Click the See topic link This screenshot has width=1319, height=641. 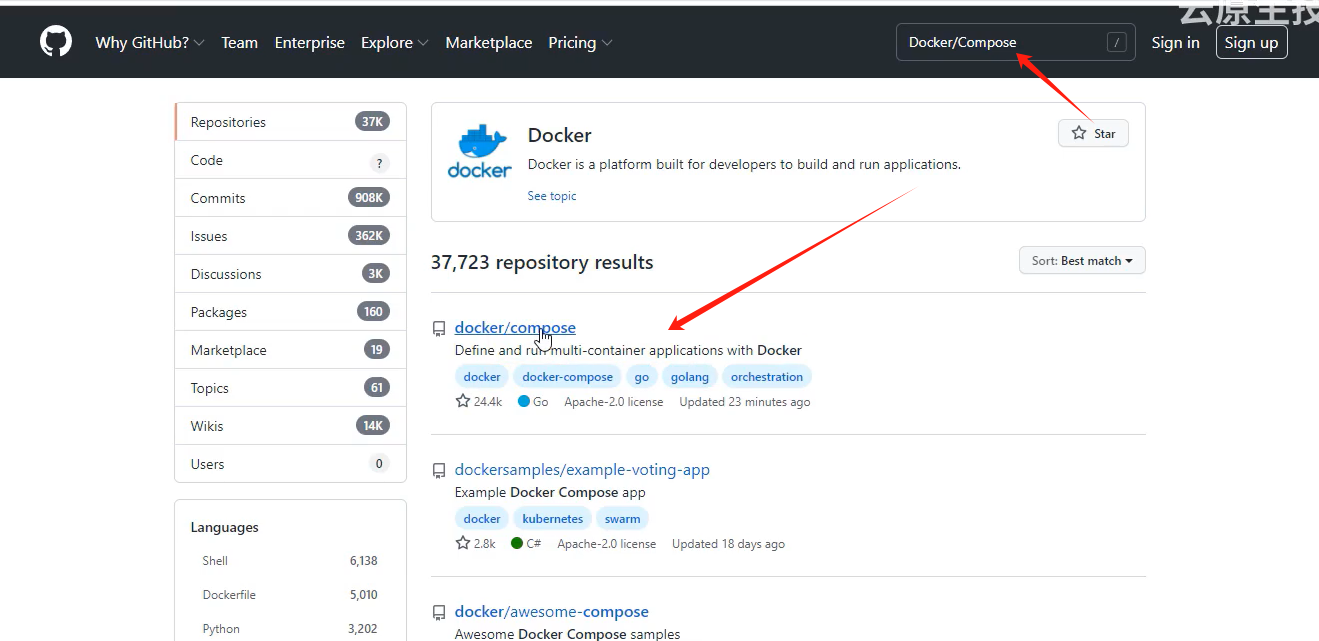point(551,195)
